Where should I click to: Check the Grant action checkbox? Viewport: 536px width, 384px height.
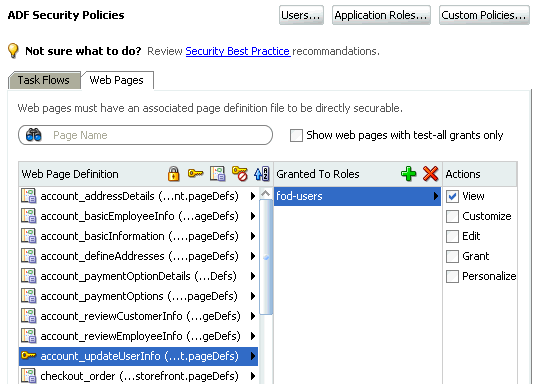(x=452, y=256)
